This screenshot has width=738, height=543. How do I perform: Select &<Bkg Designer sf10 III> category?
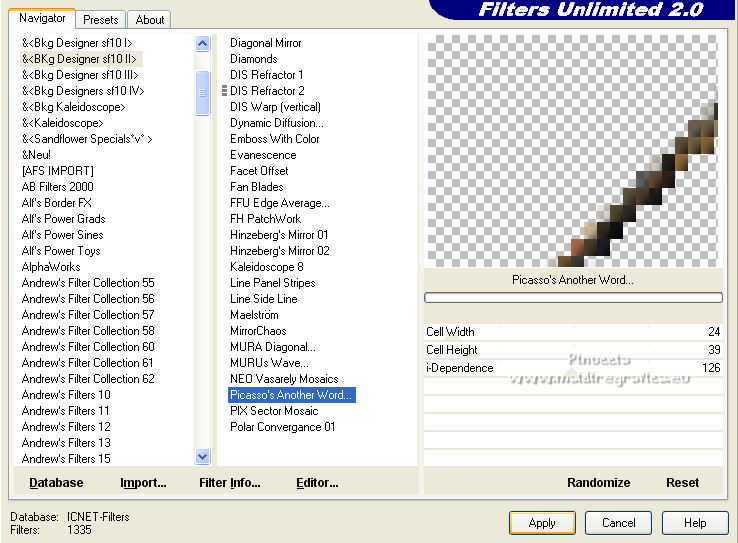tap(80, 75)
